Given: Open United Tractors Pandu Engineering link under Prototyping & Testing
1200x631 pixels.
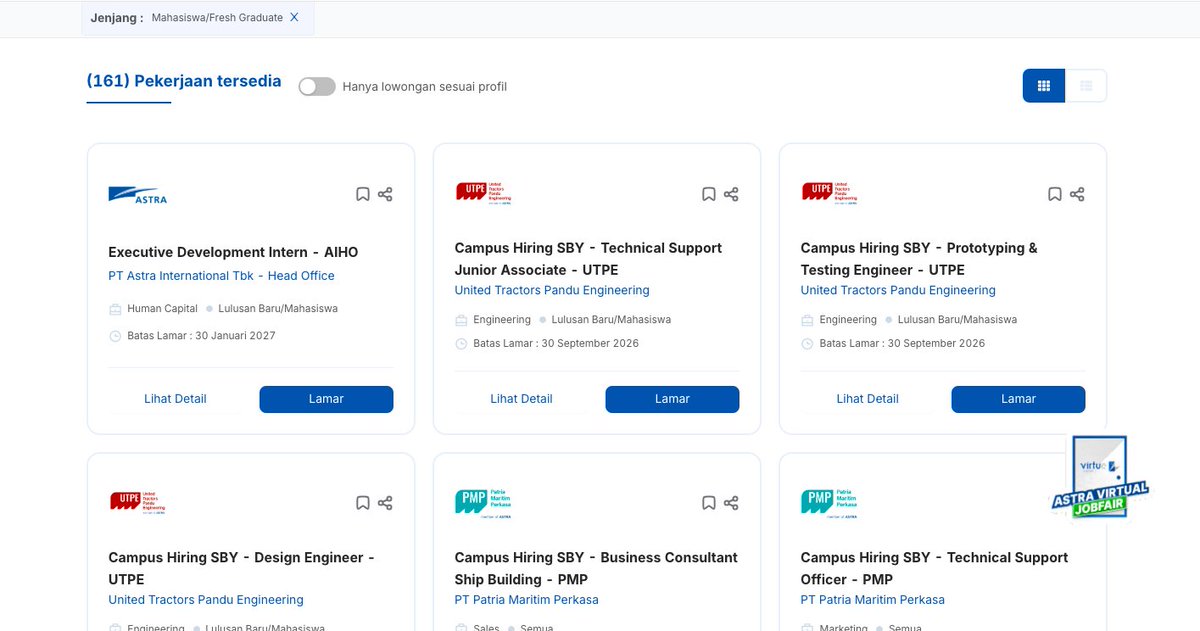Looking at the screenshot, I should (898, 291).
